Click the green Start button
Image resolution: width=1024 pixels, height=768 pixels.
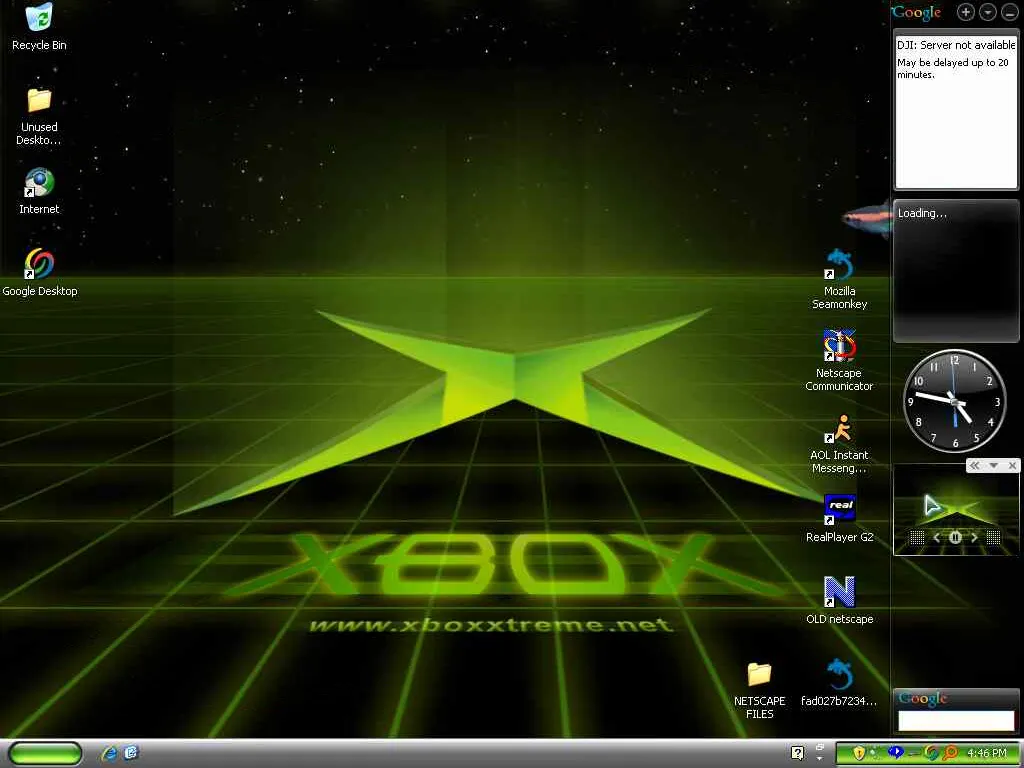point(45,753)
